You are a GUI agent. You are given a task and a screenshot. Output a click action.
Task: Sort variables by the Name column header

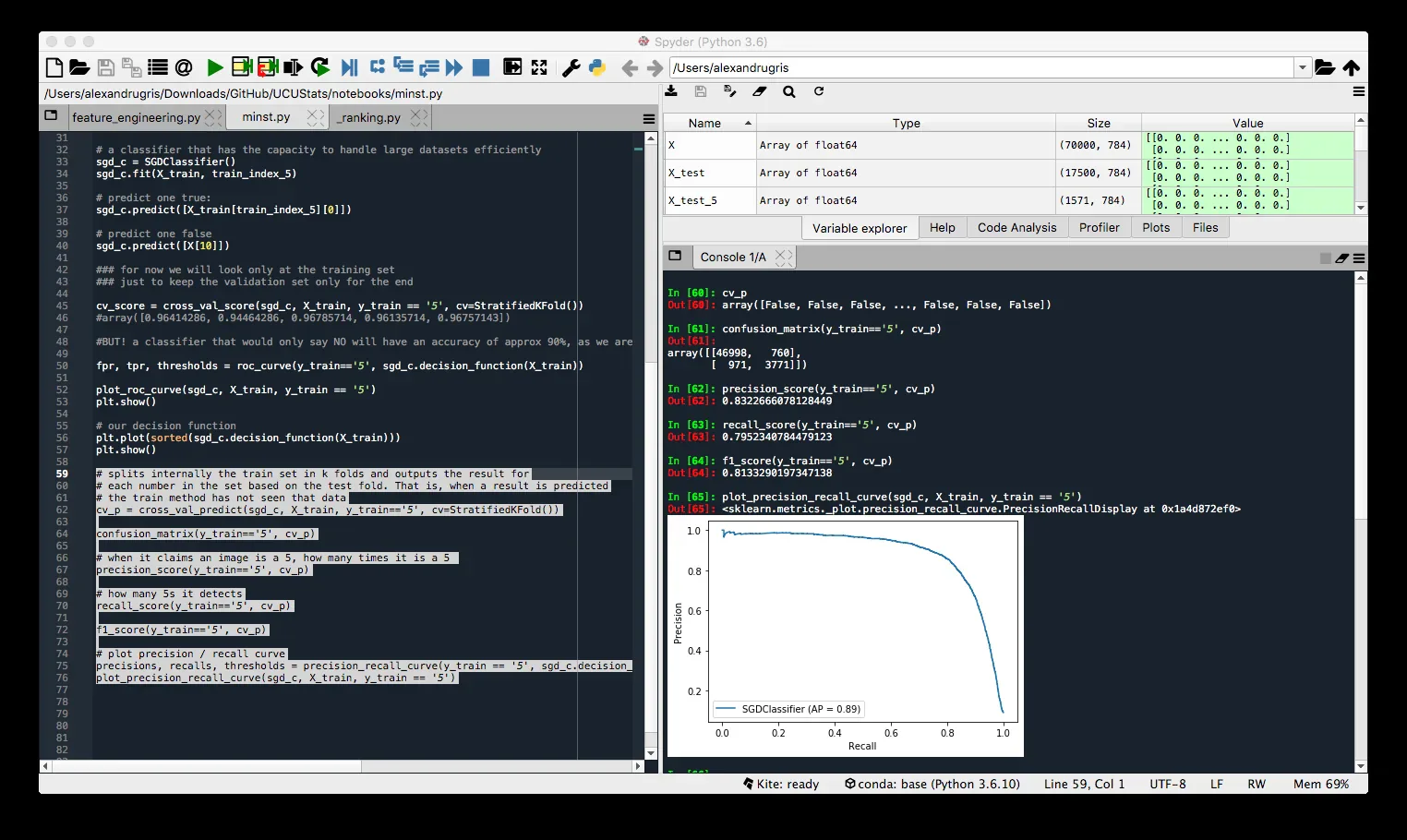click(x=709, y=123)
